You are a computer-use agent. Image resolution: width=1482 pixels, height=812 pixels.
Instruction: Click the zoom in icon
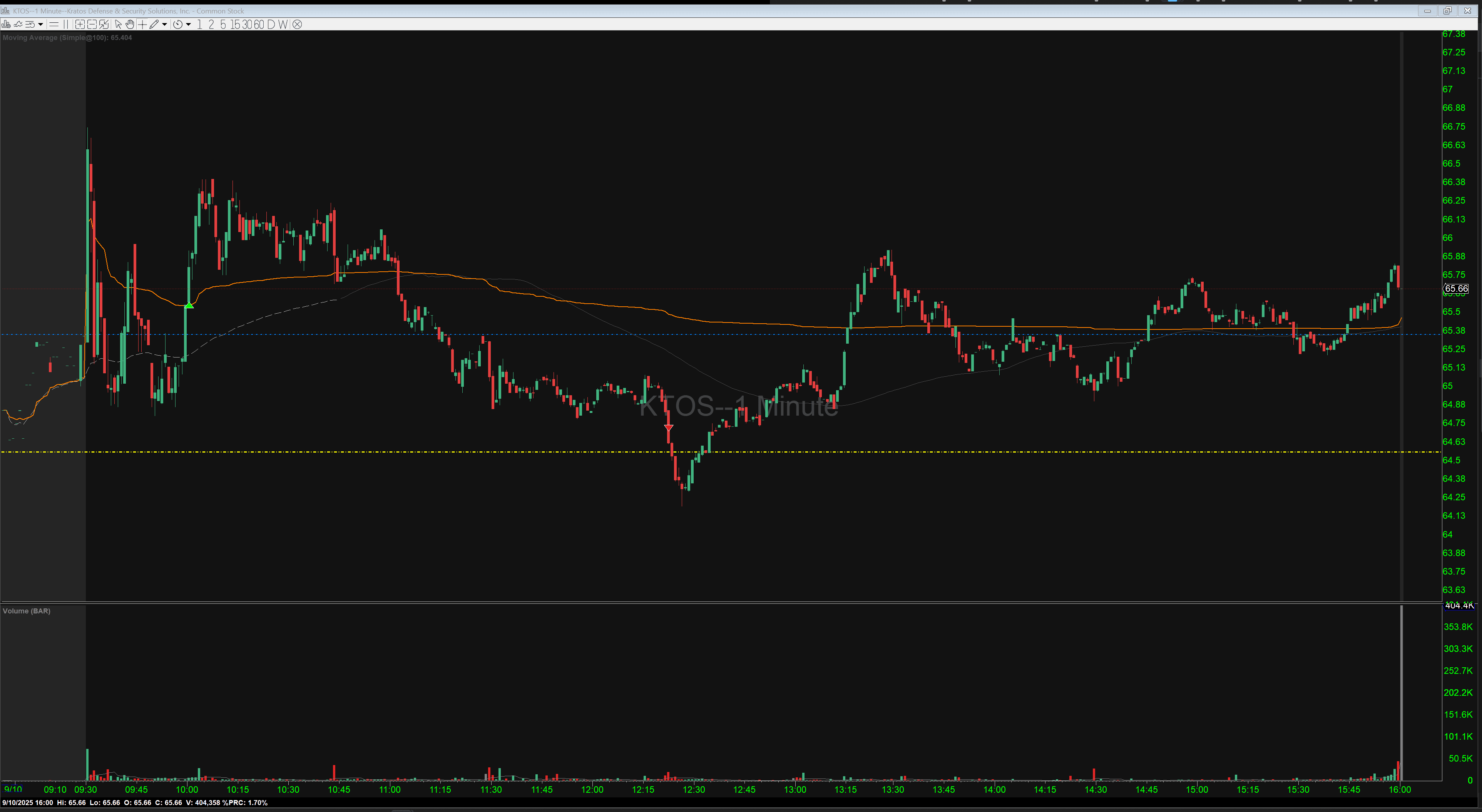coord(79,24)
